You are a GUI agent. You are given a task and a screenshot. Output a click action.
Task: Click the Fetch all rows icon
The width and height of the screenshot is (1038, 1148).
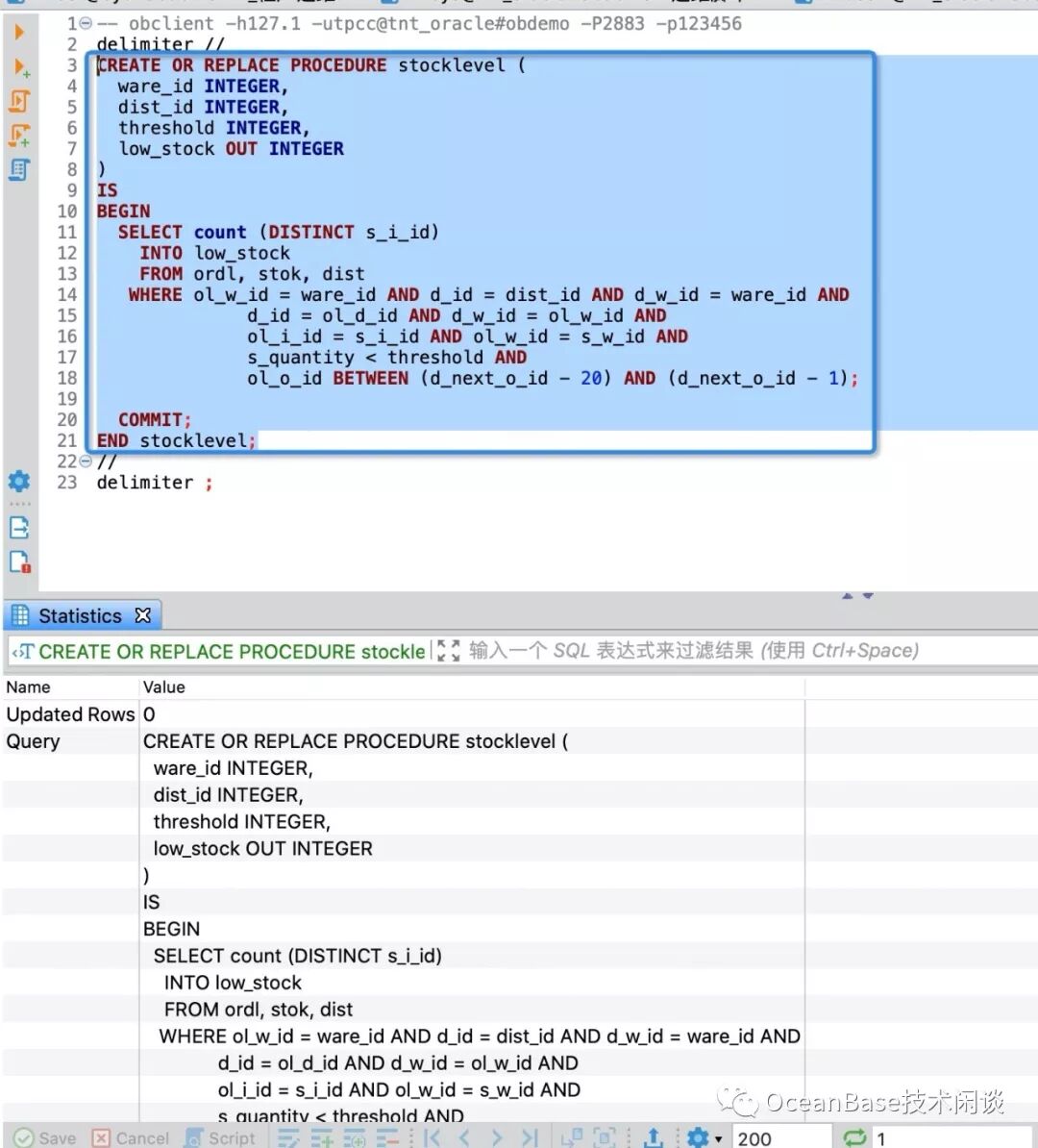(x=604, y=1137)
